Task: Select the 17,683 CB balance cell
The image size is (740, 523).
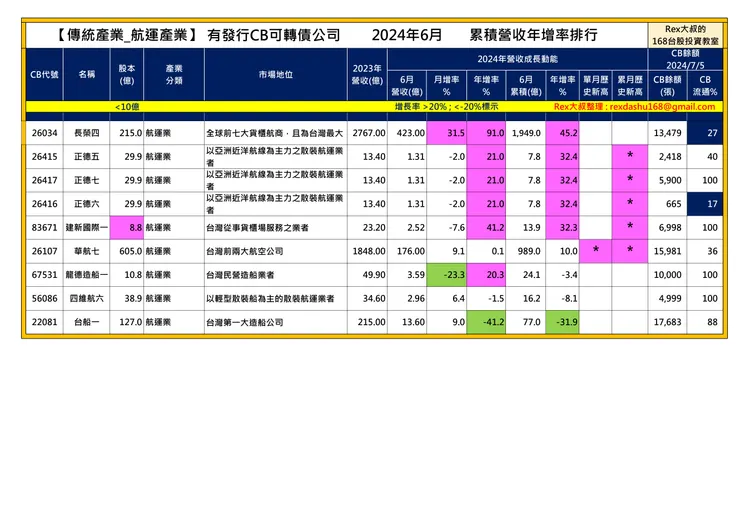Action: pos(667,322)
